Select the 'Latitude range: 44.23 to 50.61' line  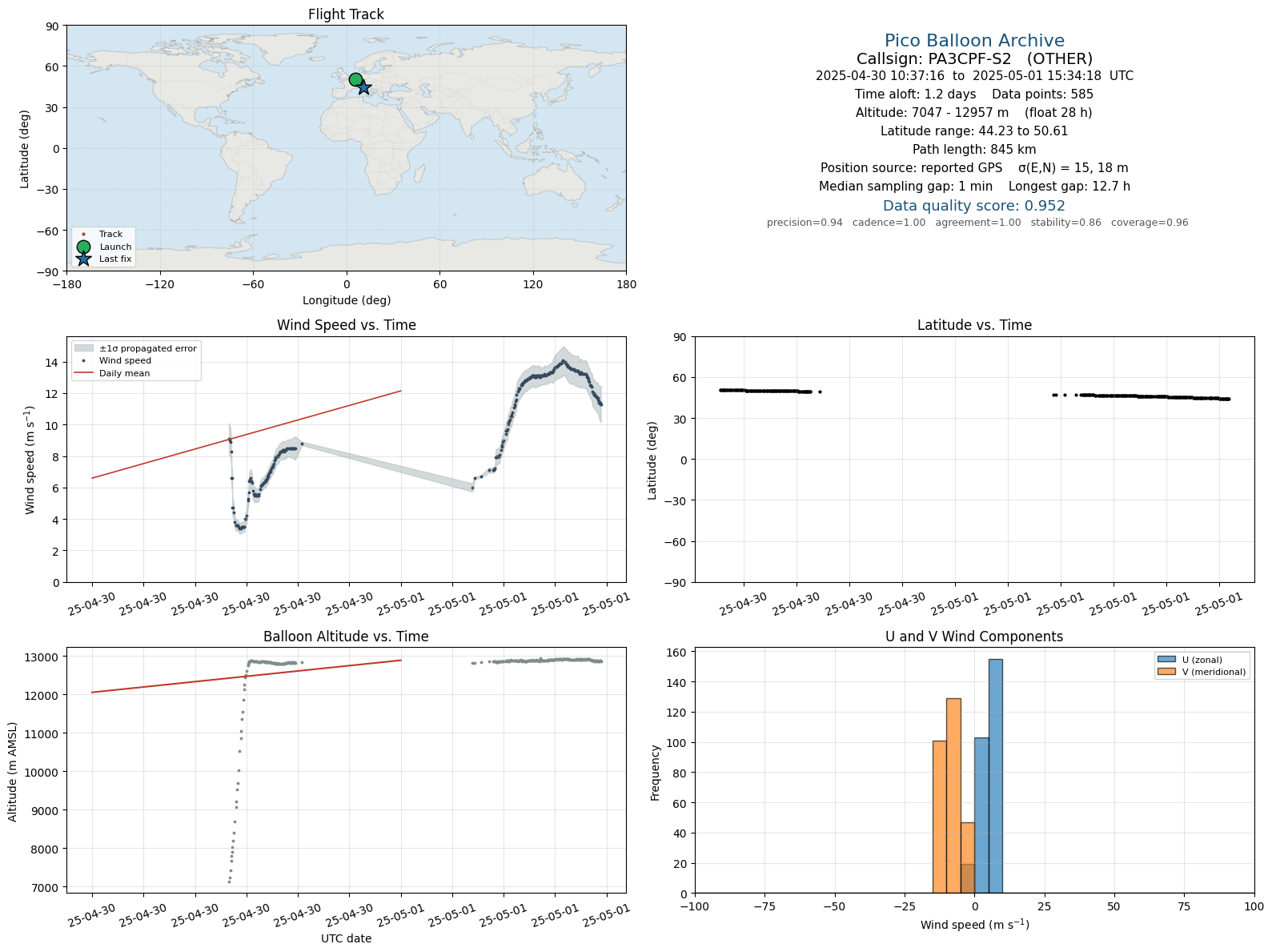click(x=974, y=131)
